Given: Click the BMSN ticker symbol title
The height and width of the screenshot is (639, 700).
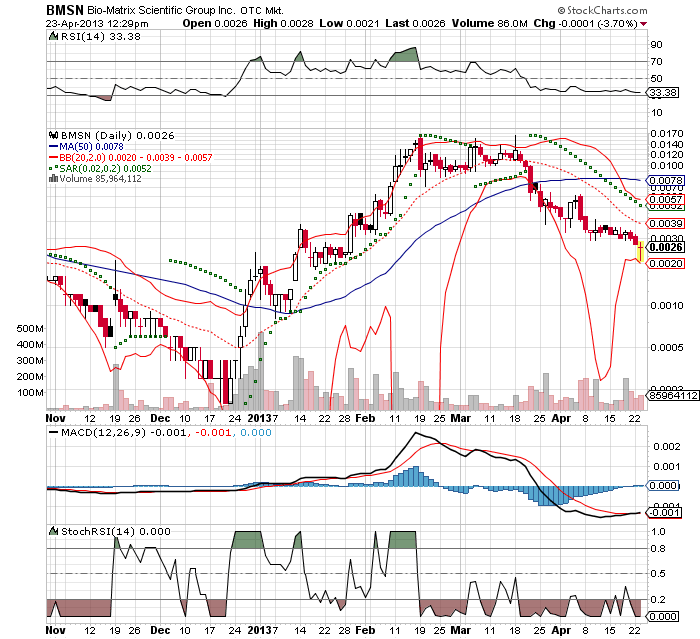Looking at the screenshot, I should point(64,10).
